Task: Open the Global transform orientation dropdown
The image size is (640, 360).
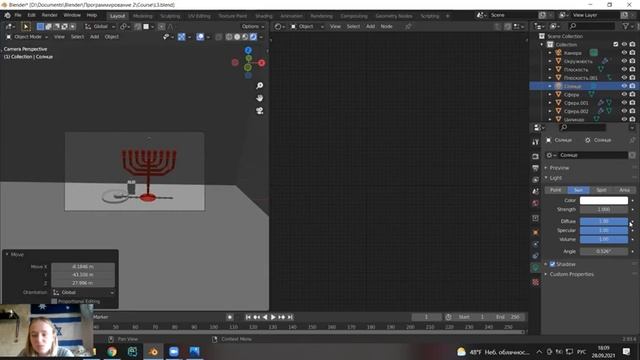Action: click(100, 27)
